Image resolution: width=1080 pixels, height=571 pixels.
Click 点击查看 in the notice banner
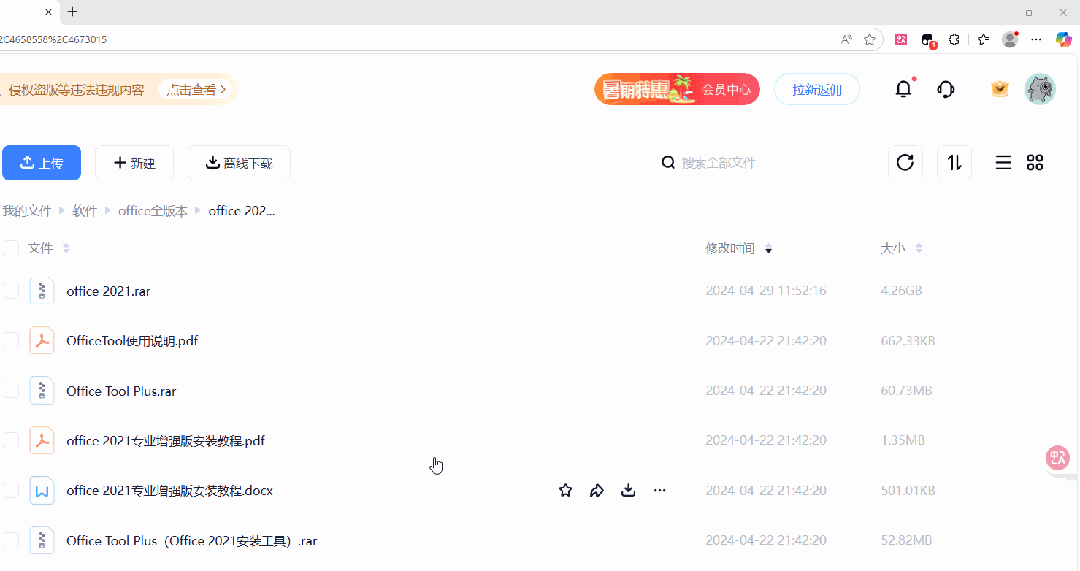196,90
